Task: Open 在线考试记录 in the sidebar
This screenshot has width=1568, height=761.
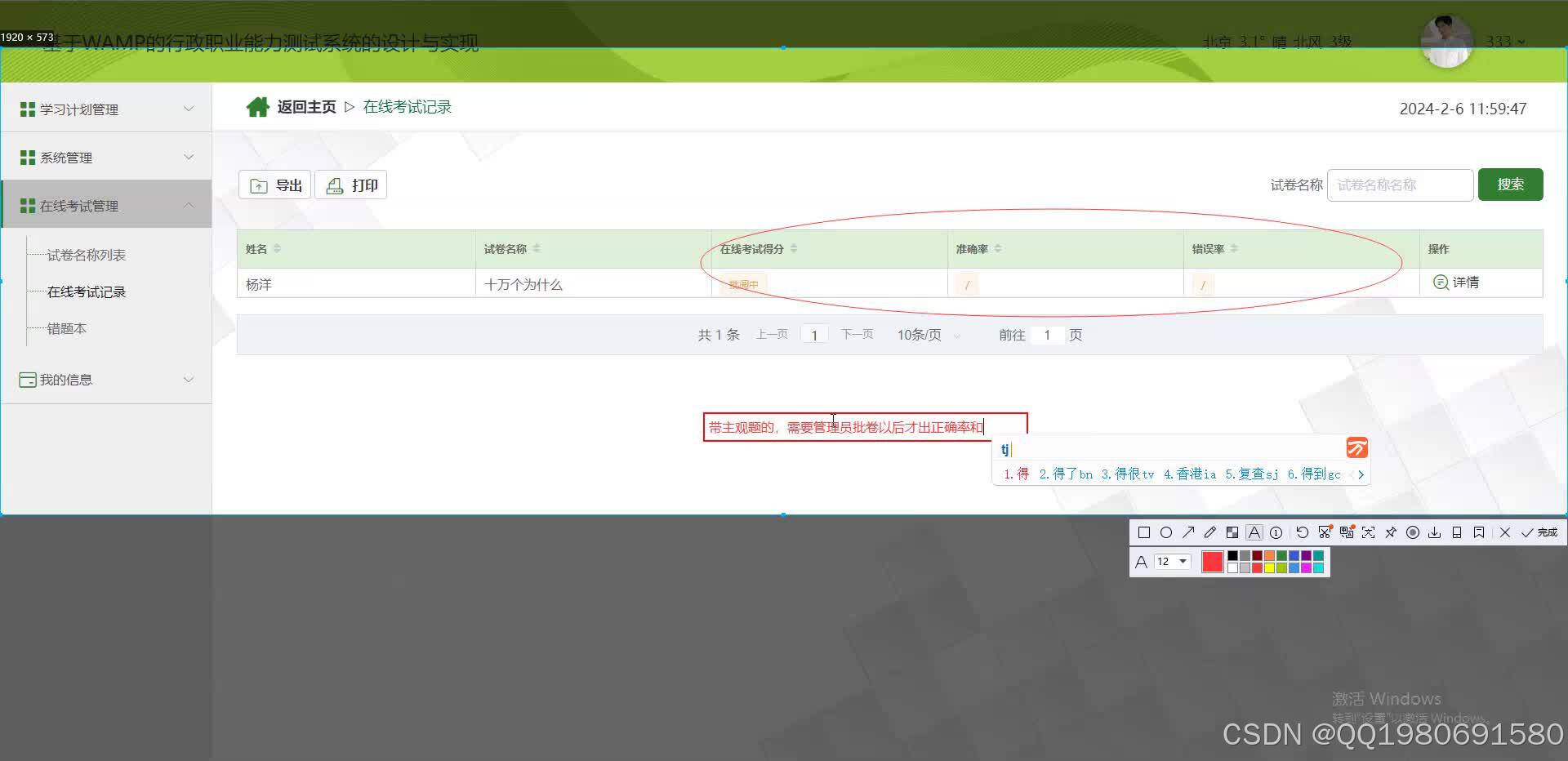Action: click(86, 291)
